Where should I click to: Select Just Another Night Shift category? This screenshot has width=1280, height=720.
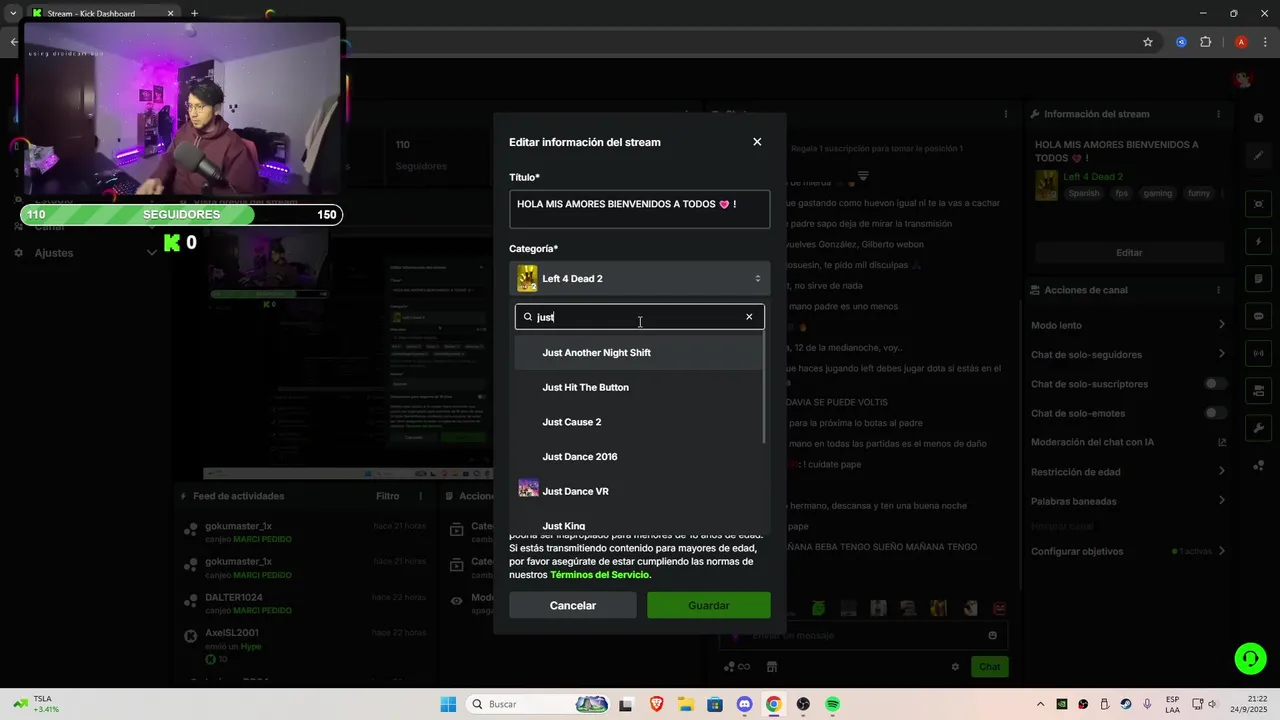point(638,352)
